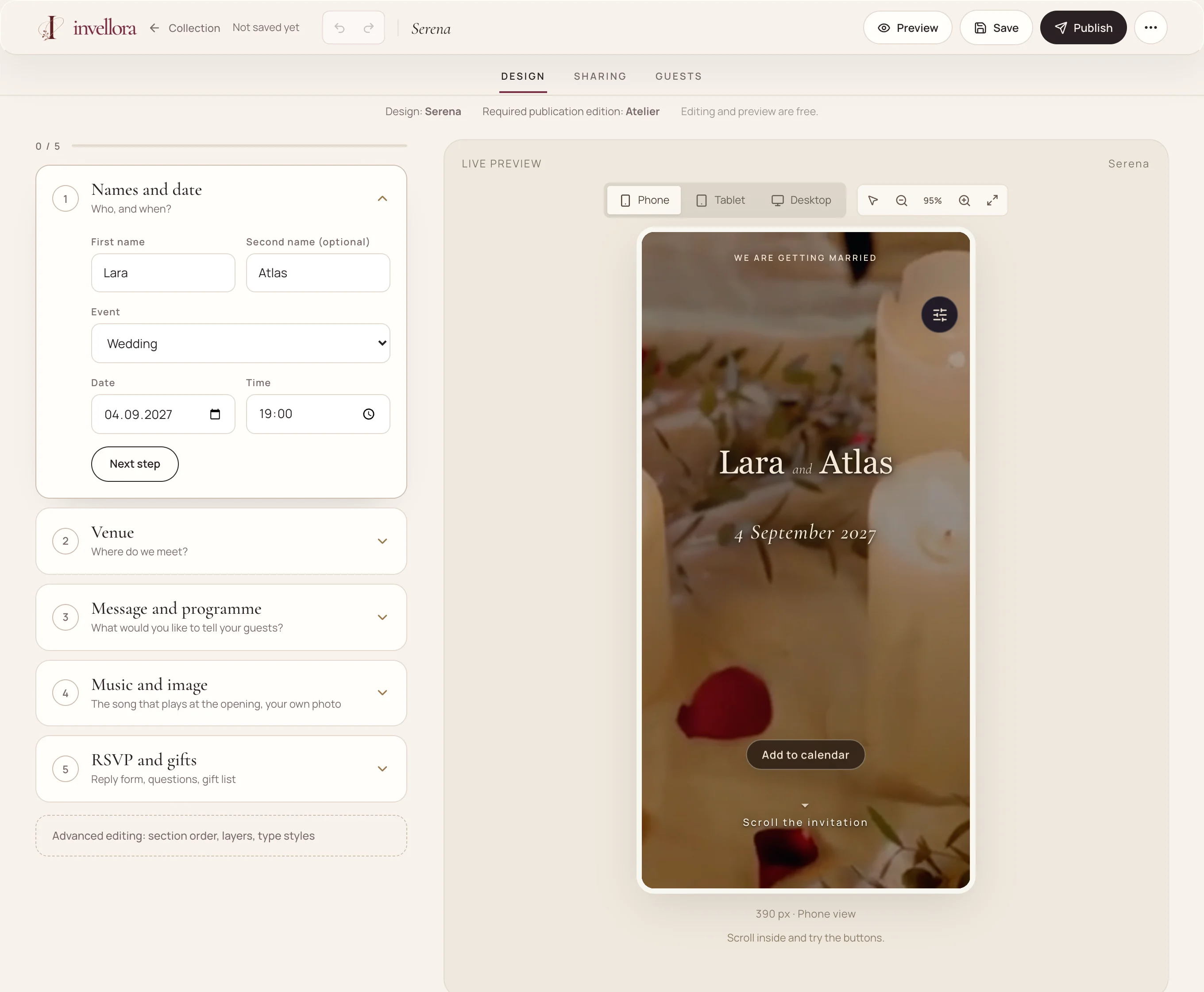Click the Not saved yet status
Viewport: 1204px width, 992px height.
click(x=266, y=27)
